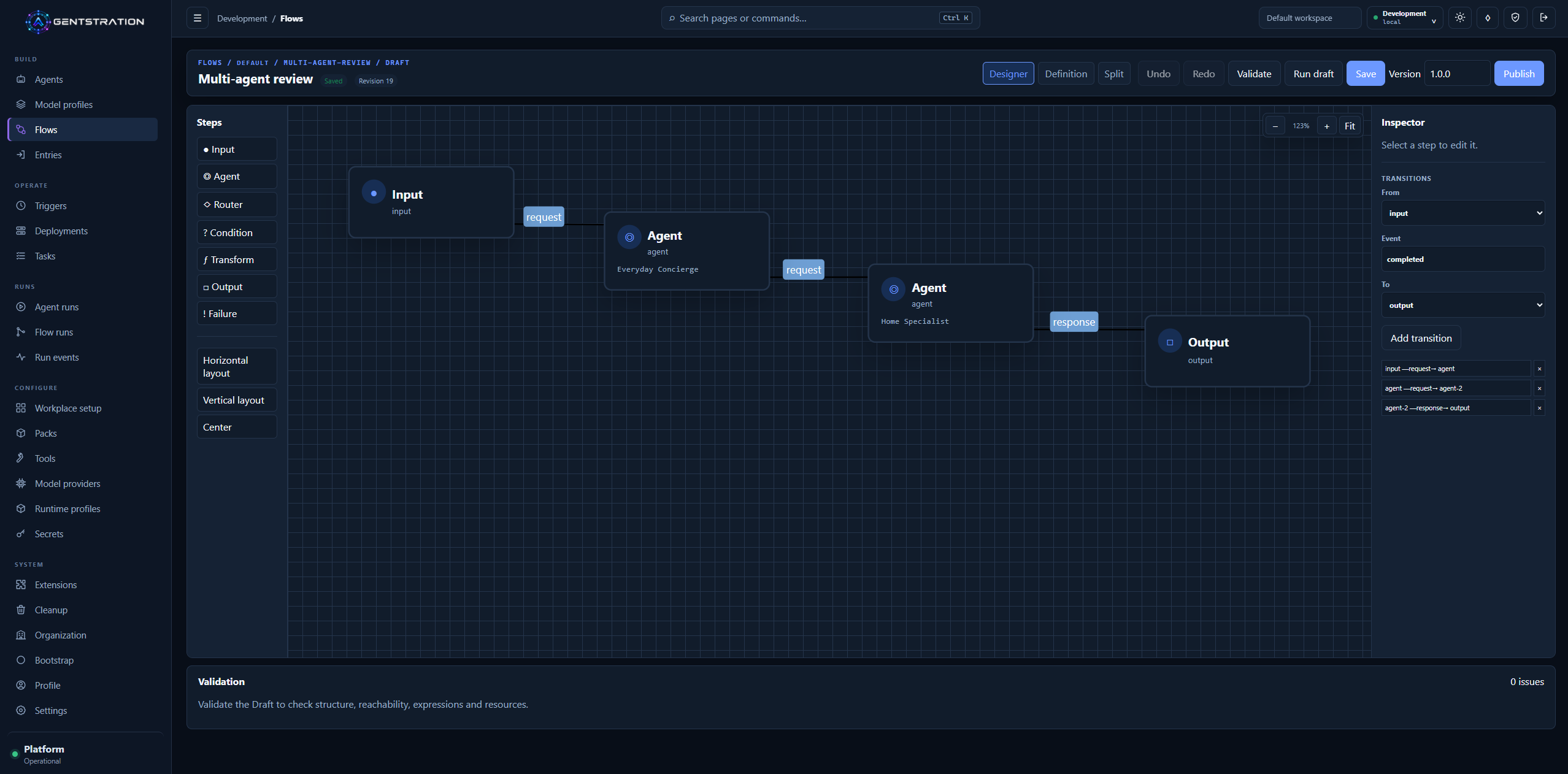Open Model providers page
1568x774 pixels.
coord(82,483)
